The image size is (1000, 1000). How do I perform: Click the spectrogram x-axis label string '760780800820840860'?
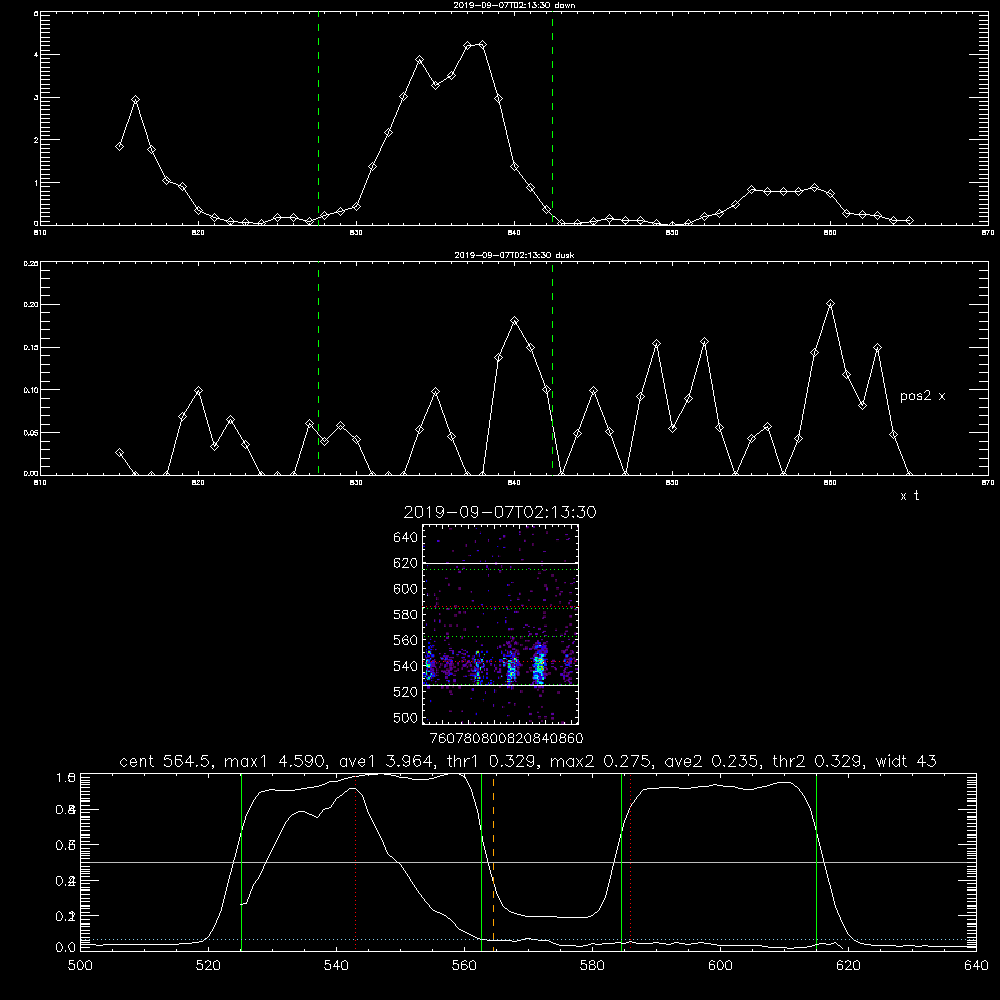click(x=507, y=739)
